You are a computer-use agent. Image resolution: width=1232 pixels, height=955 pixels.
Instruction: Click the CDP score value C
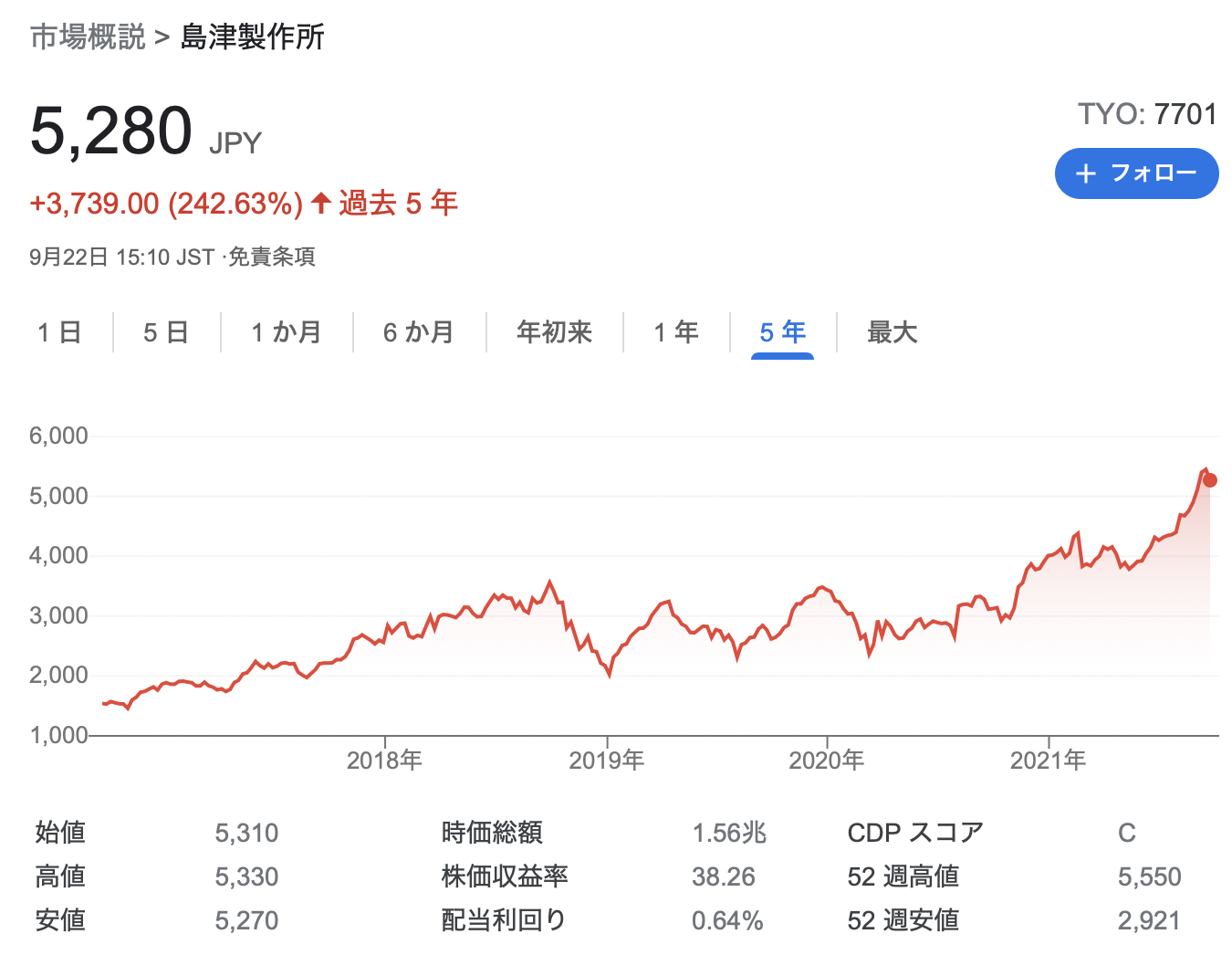(x=1127, y=833)
